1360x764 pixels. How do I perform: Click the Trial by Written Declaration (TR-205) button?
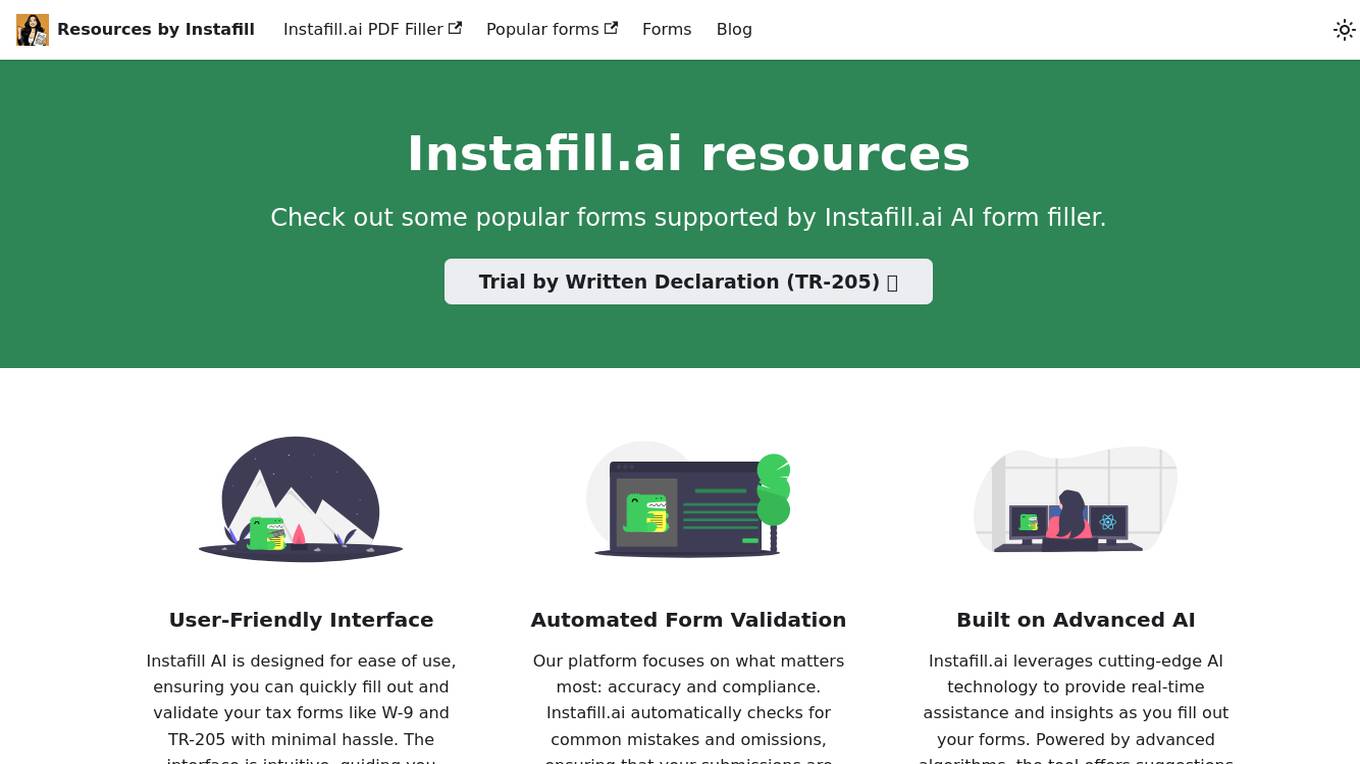688,282
